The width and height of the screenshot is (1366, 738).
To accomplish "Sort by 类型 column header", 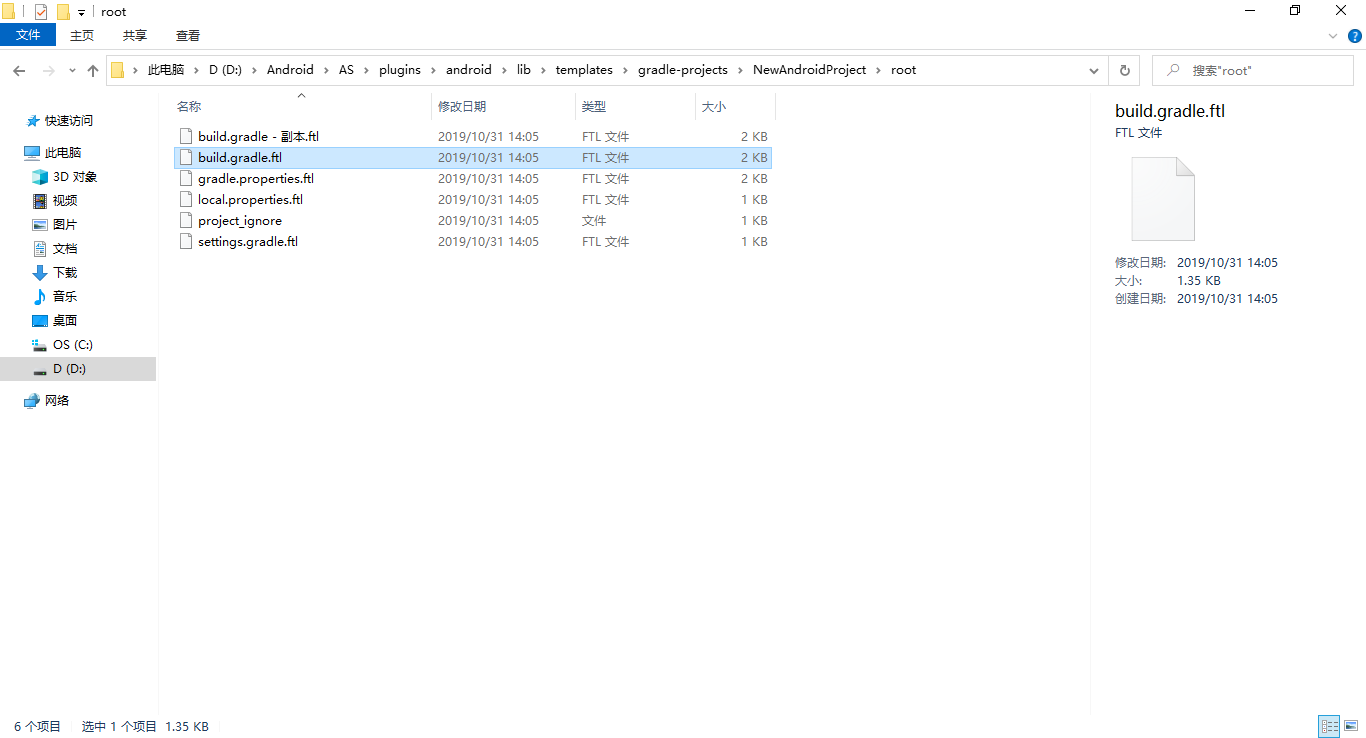I will coord(635,106).
